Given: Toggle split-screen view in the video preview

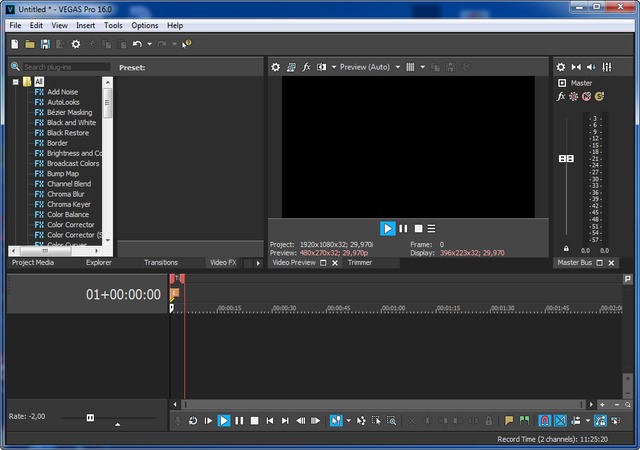Looking at the screenshot, I should pos(322,67).
